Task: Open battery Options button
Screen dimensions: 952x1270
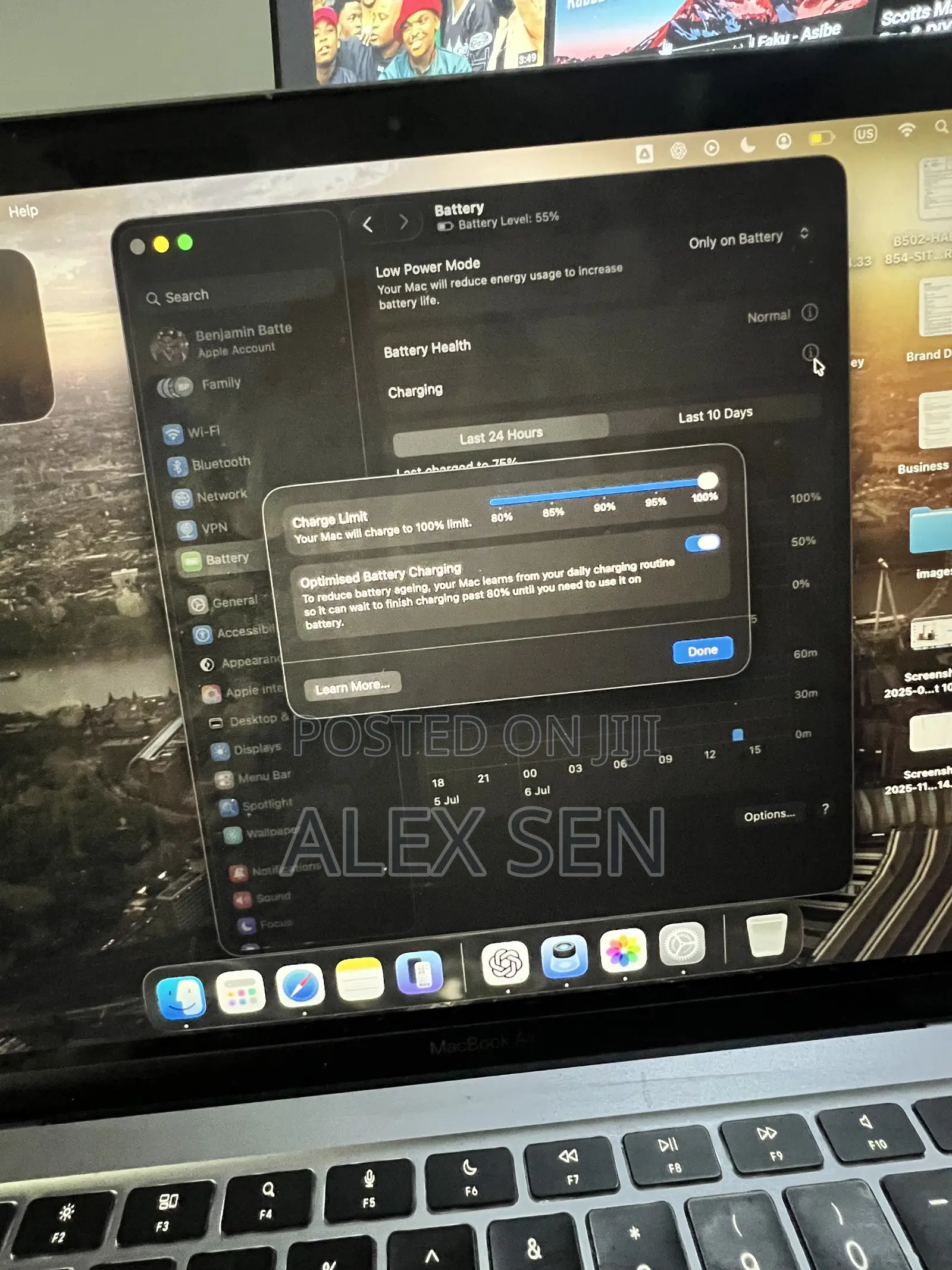Action: tap(769, 815)
